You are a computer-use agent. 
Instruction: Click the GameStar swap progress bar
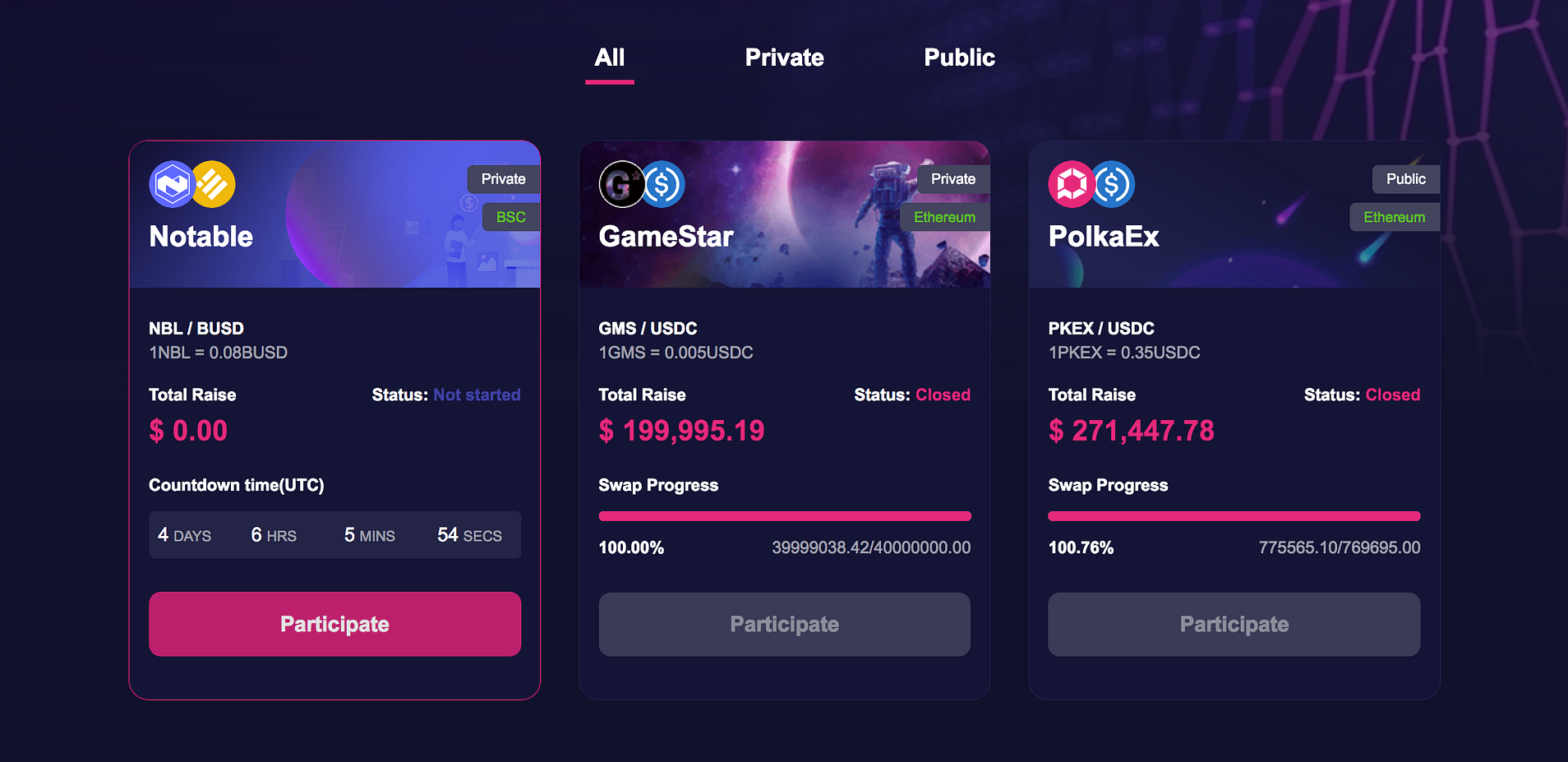tap(784, 516)
